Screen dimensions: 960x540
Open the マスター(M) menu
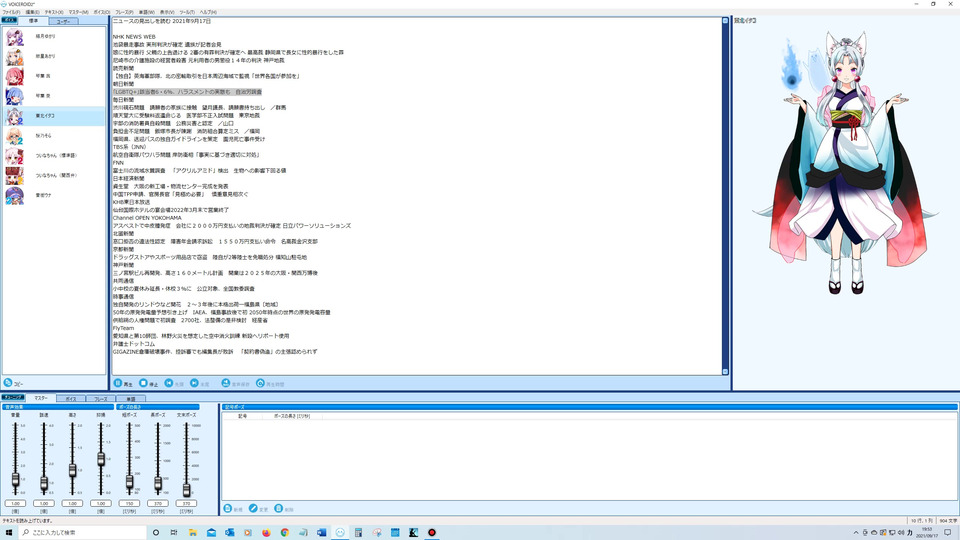click(x=78, y=12)
